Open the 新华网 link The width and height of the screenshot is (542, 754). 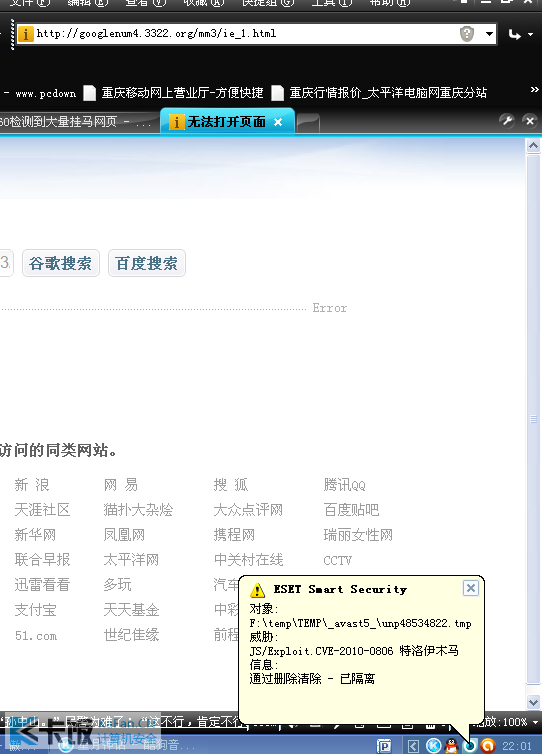[x=35, y=535]
